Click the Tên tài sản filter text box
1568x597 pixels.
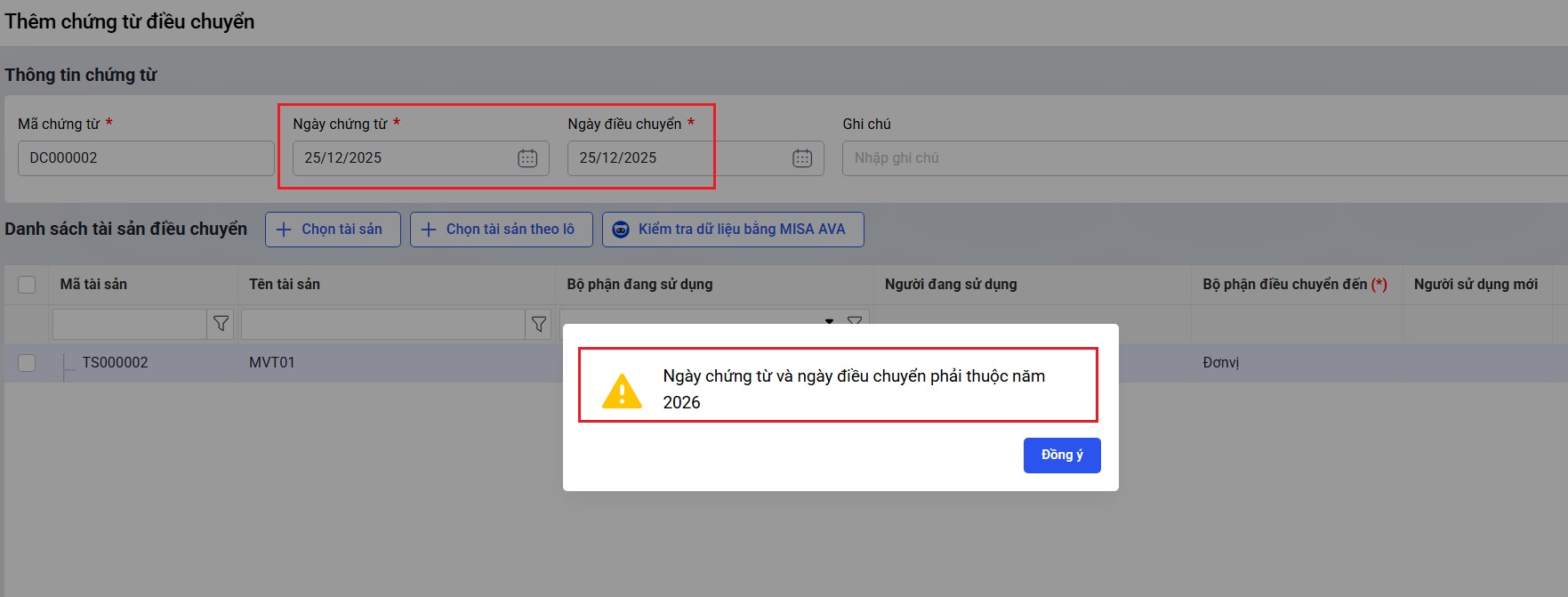point(382,325)
